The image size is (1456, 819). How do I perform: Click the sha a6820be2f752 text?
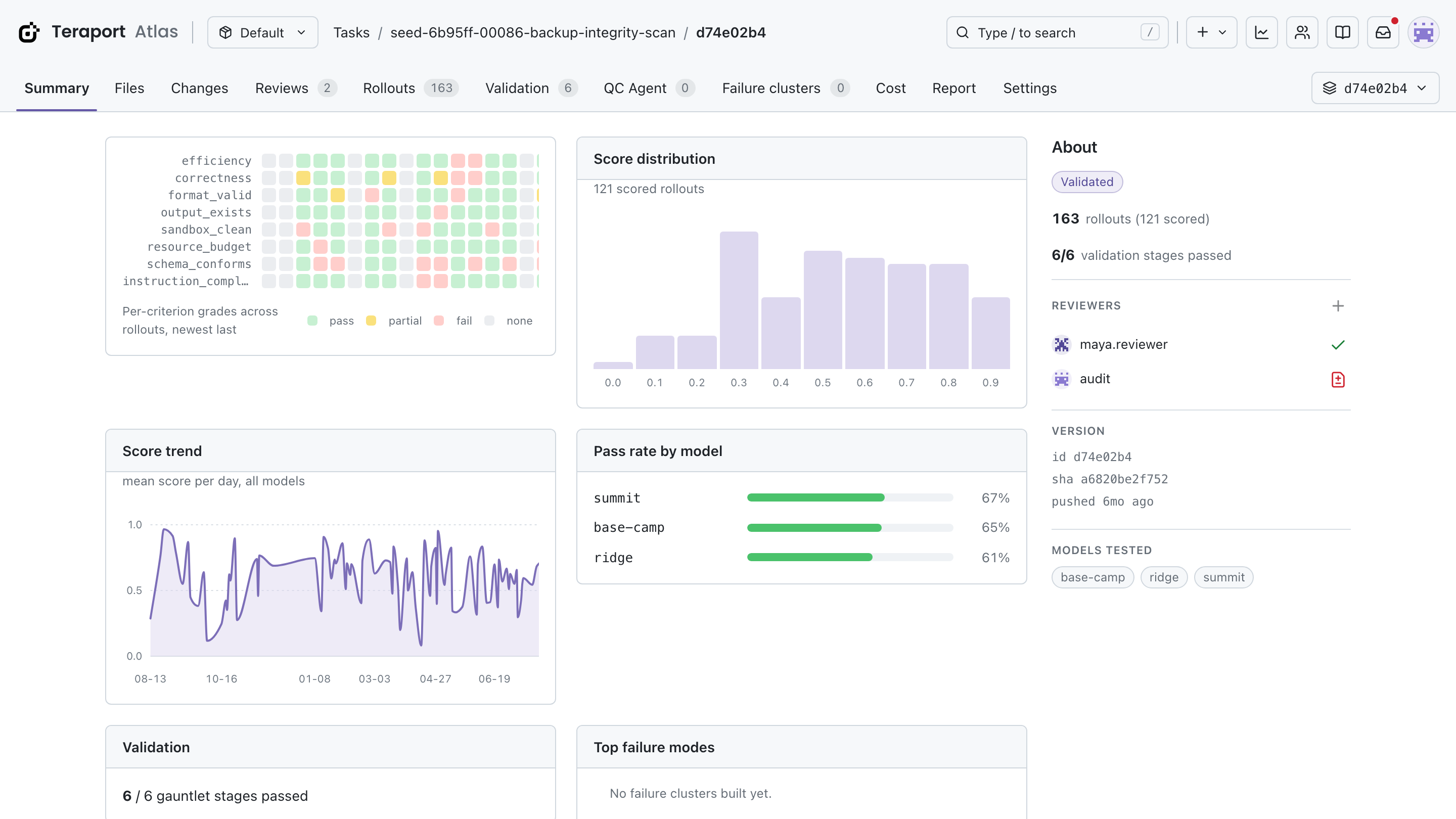pyautogui.click(x=1110, y=479)
